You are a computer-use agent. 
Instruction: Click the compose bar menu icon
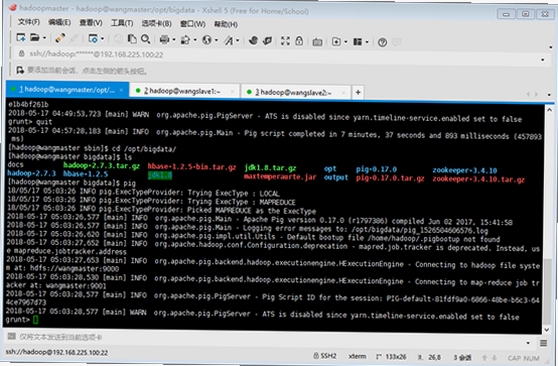tap(543, 343)
